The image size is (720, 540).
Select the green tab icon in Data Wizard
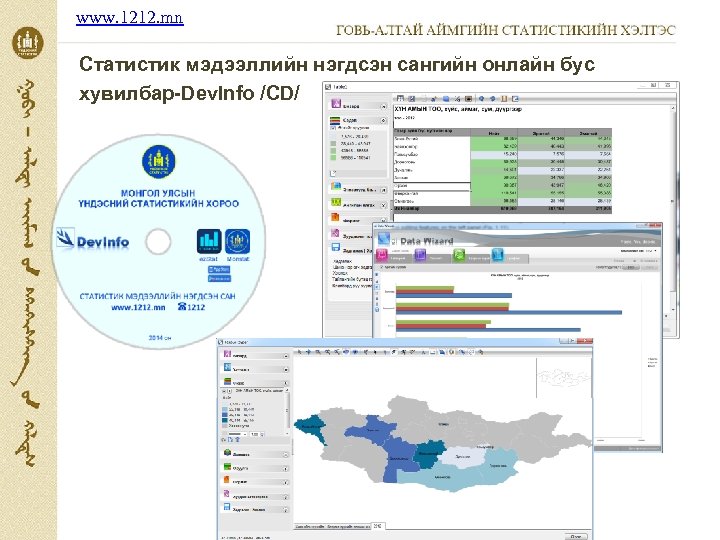tap(459, 255)
